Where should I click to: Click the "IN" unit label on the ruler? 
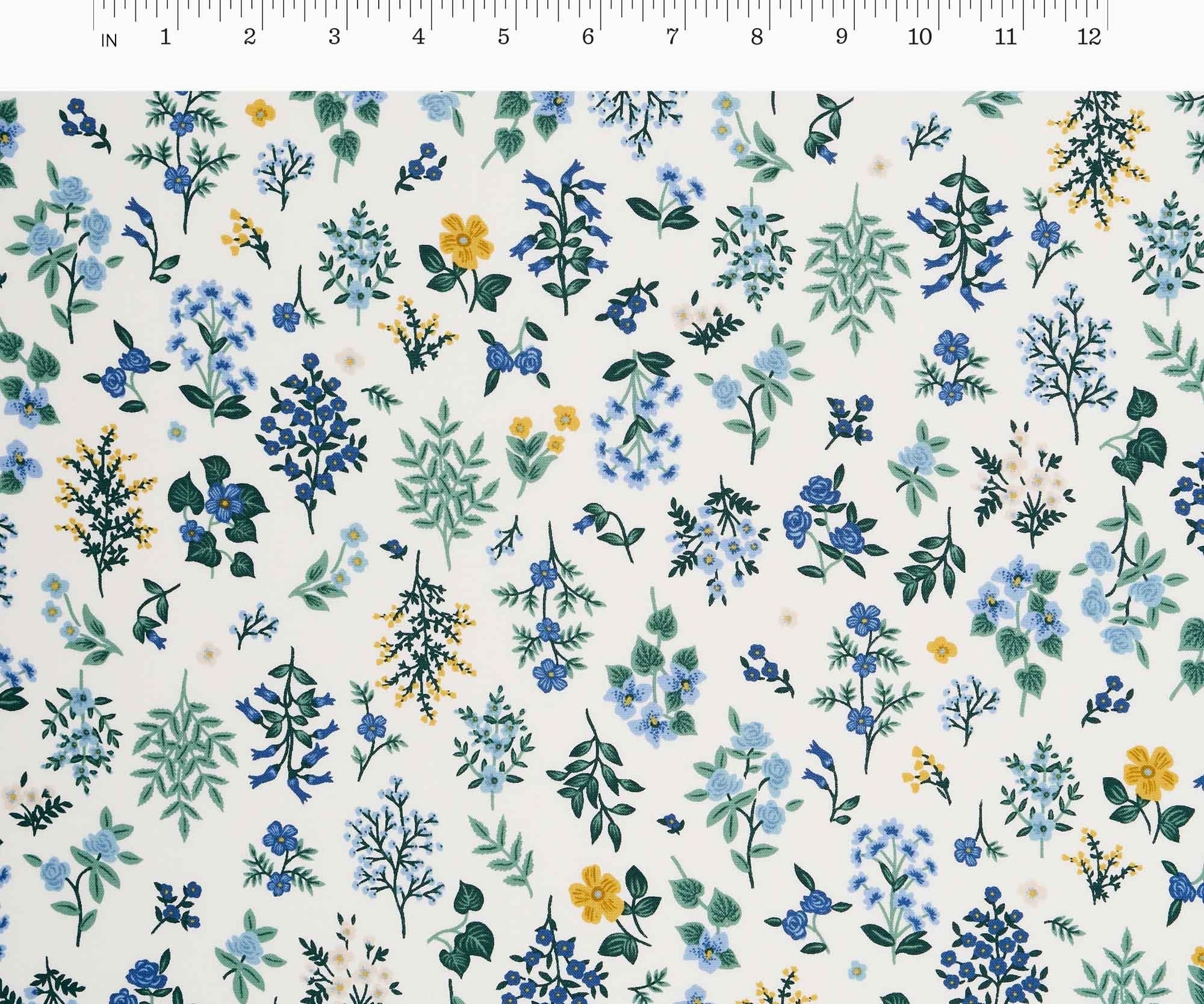click(109, 41)
